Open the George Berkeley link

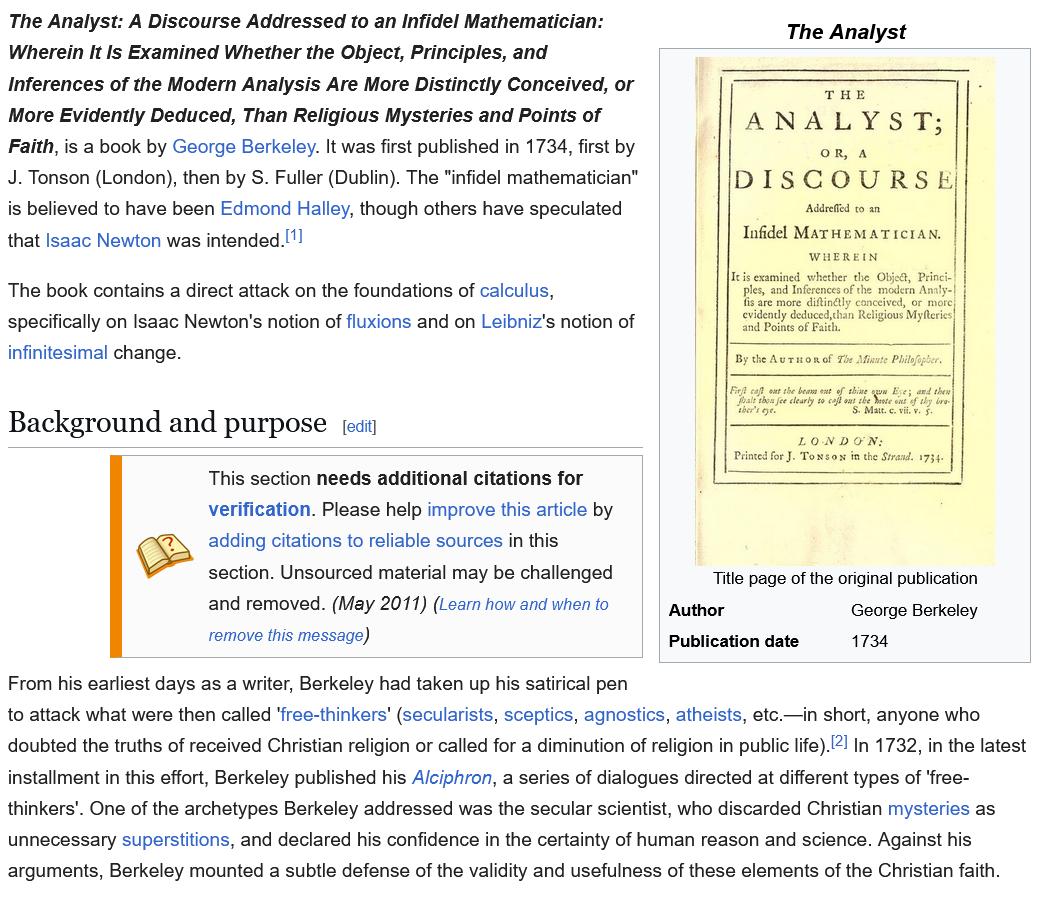coord(243,147)
